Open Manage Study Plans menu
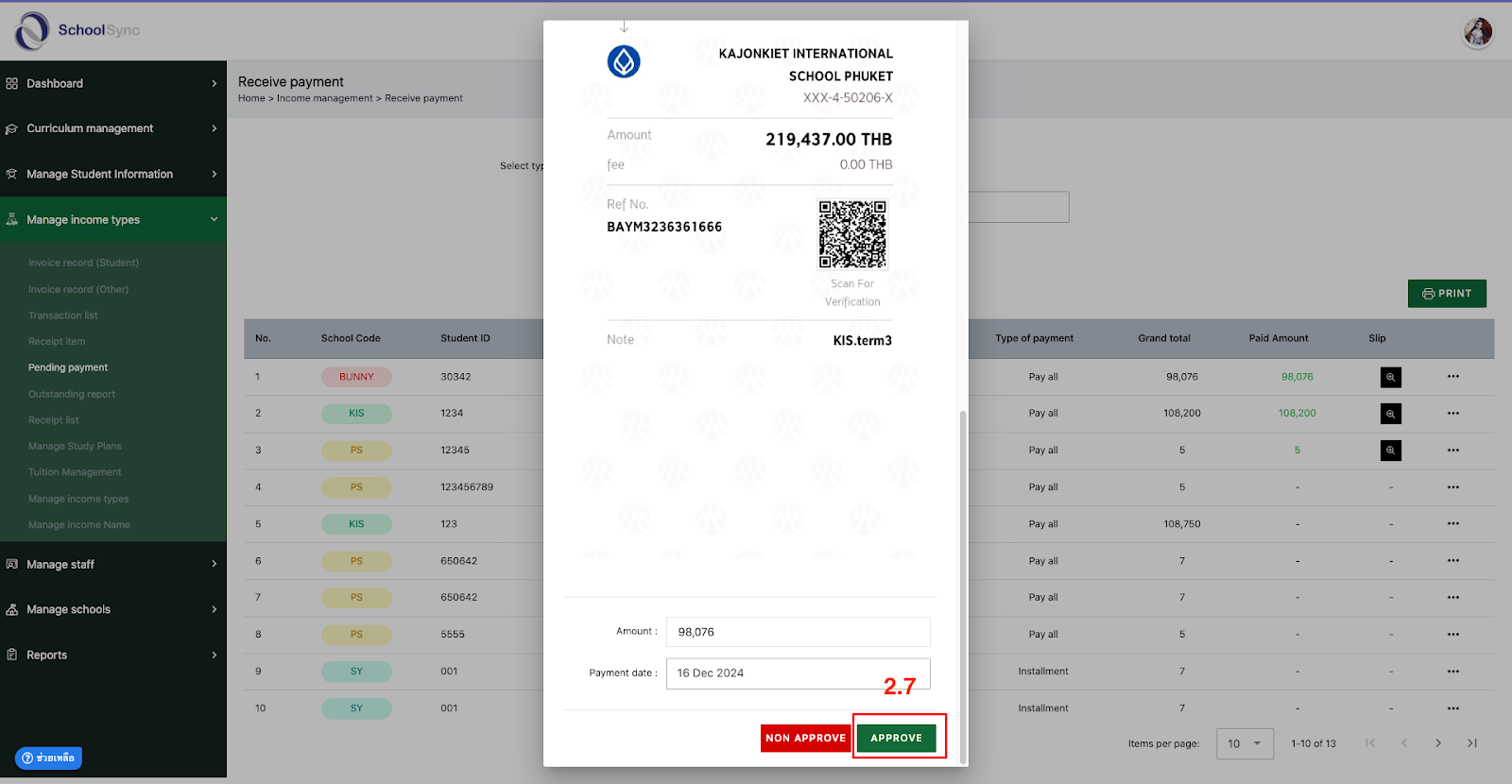1512x784 pixels. [x=75, y=446]
